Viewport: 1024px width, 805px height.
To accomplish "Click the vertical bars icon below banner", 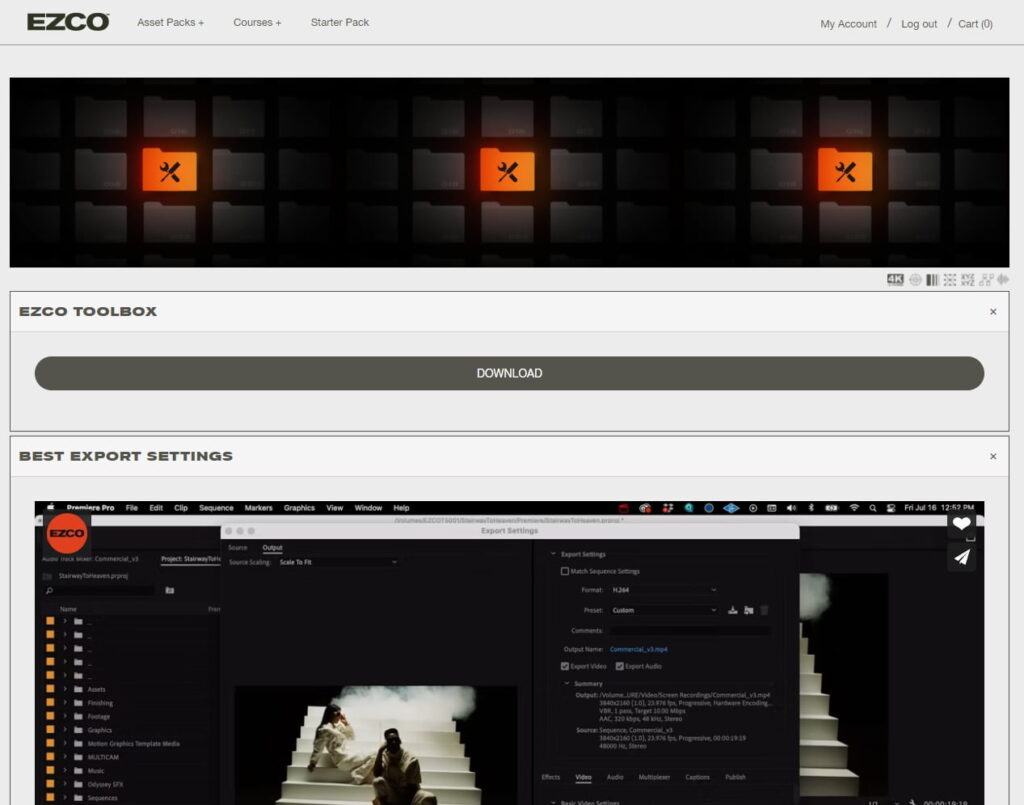I will click(932, 280).
